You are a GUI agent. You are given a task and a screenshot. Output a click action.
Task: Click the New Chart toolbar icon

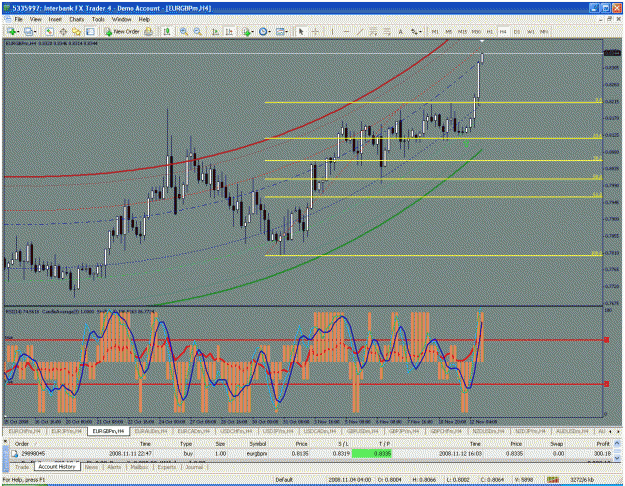(x=12, y=31)
